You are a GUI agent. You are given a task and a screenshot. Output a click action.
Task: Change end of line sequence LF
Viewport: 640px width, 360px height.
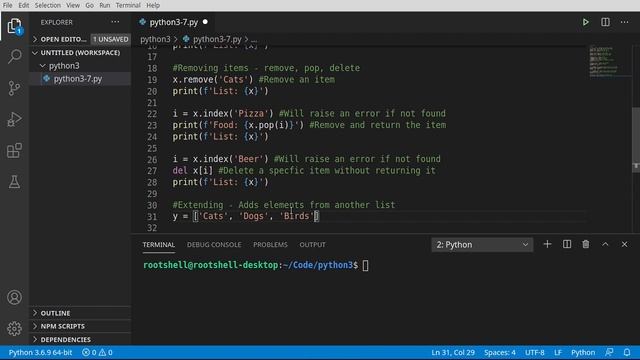click(x=558, y=352)
